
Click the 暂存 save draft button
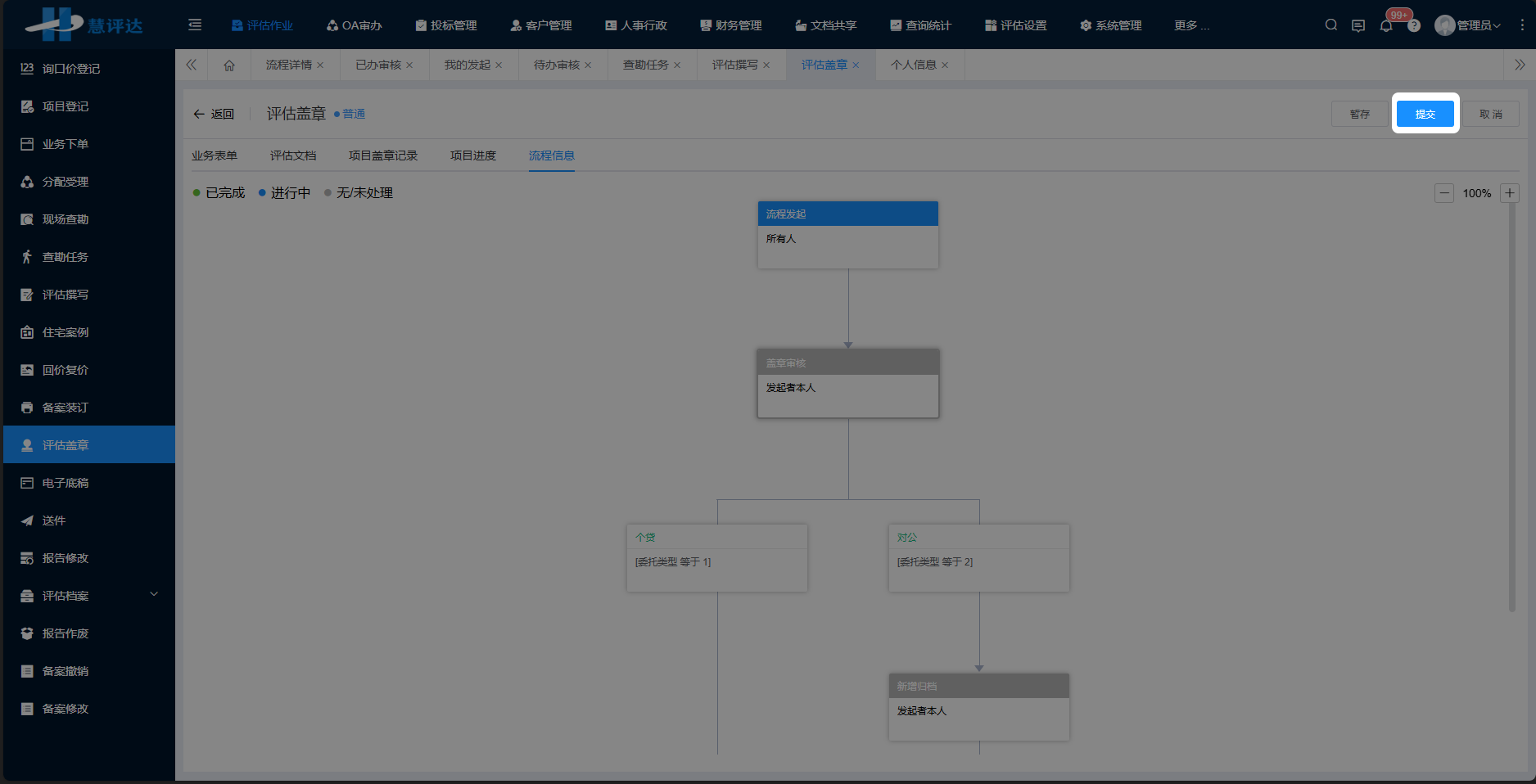[1359, 114]
